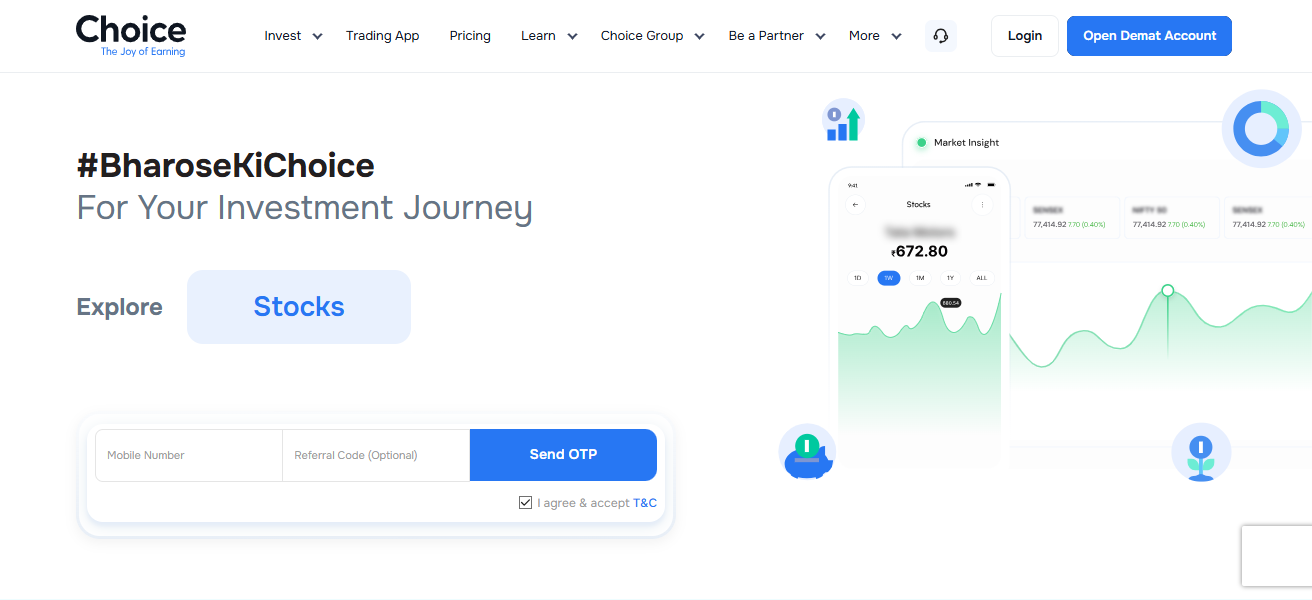The image size is (1312, 600).
Task: Tap the back arrow in phone mockup
Action: 855,205
